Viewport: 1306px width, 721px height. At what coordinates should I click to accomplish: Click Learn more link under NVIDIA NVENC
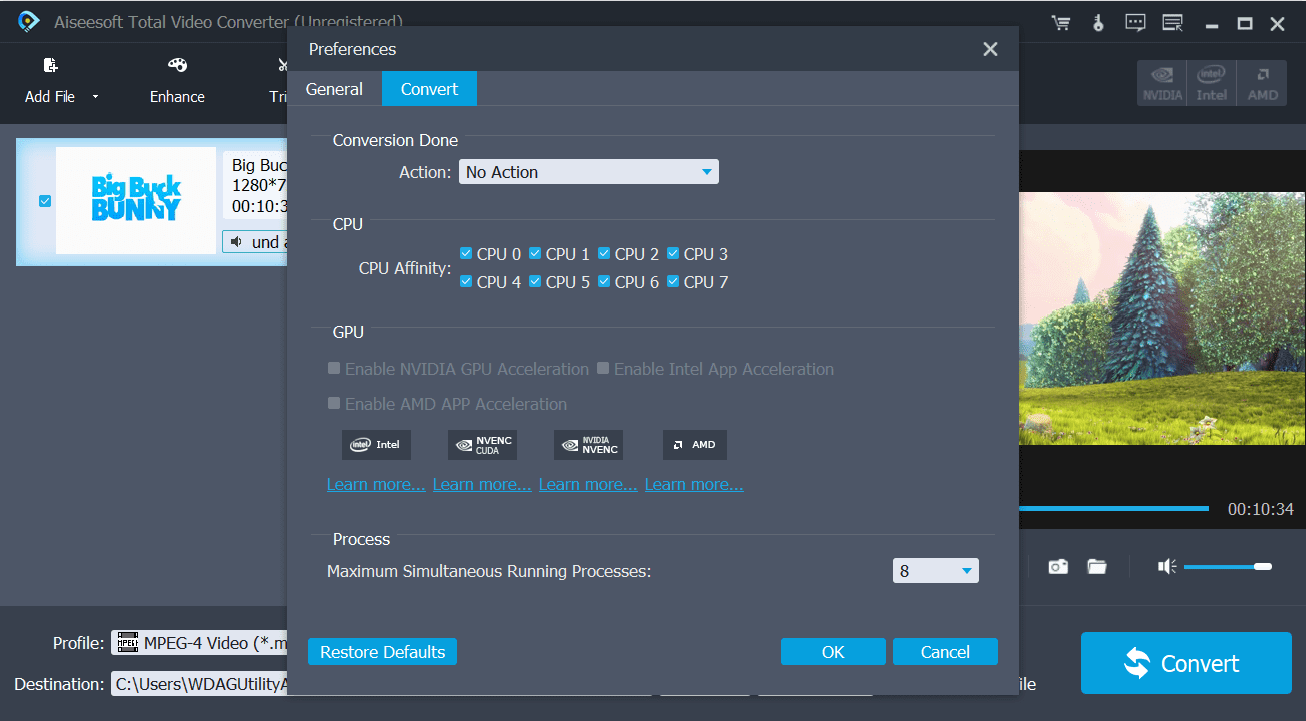[x=588, y=484]
